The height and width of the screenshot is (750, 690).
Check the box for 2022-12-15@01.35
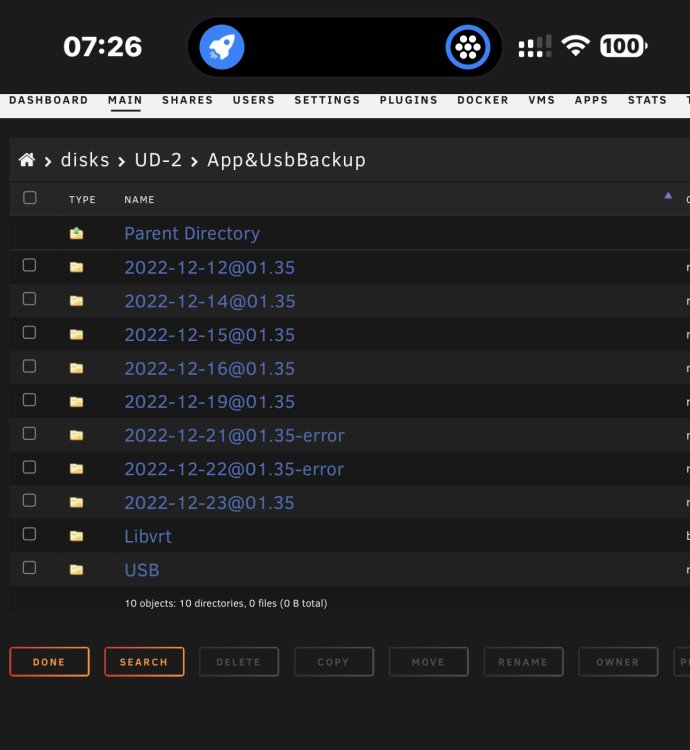point(30,332)
